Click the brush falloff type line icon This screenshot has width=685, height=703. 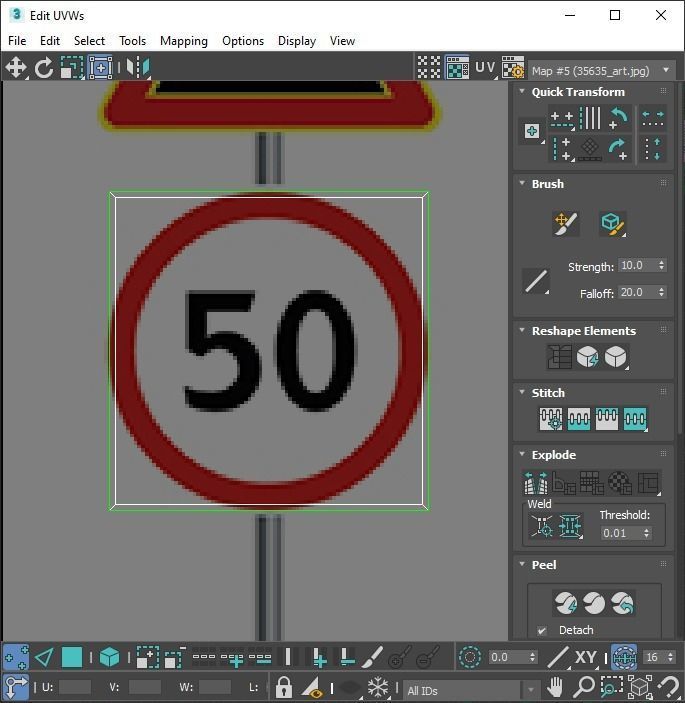536,281
